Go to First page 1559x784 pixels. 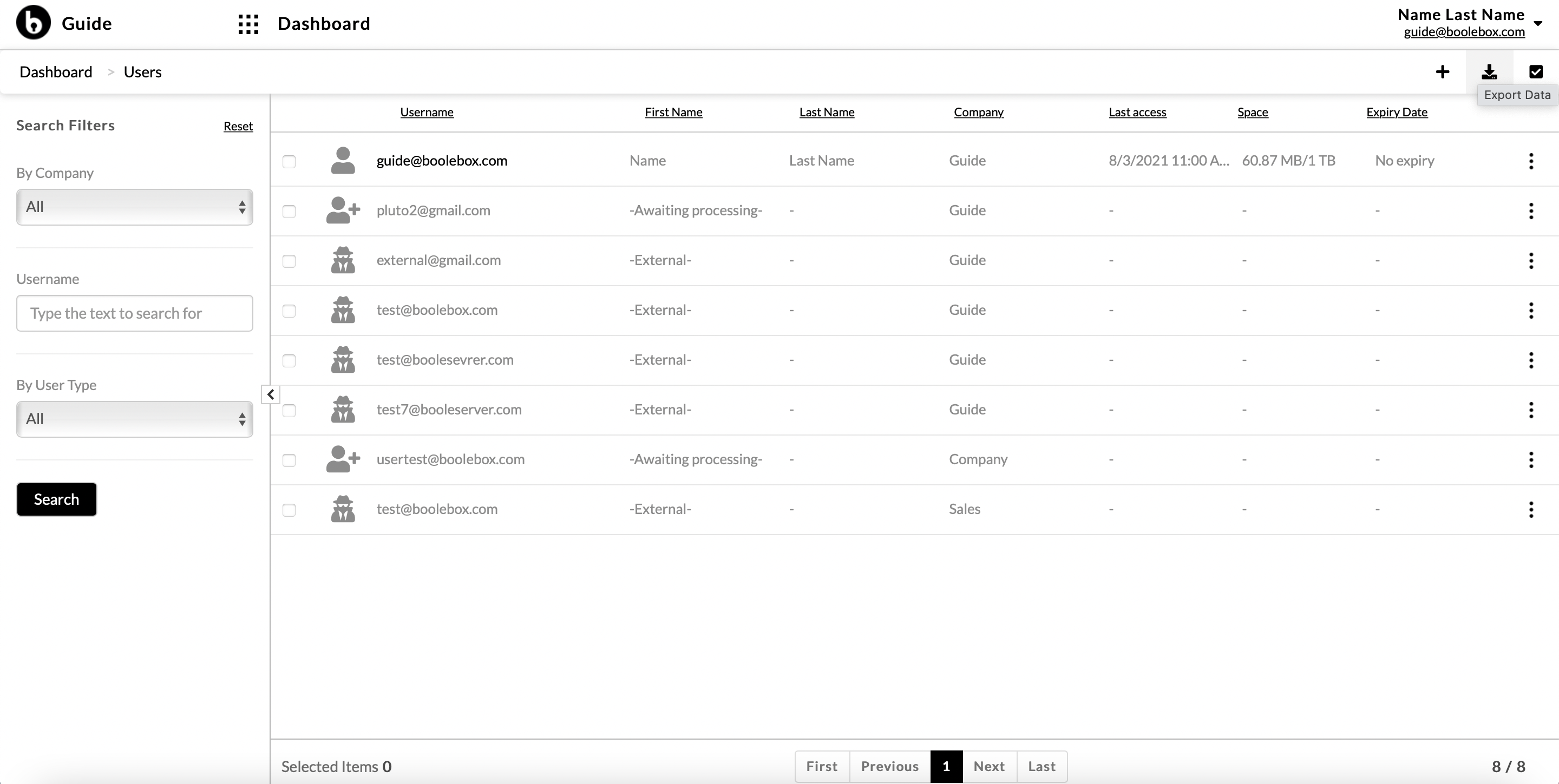coord(822,766)
